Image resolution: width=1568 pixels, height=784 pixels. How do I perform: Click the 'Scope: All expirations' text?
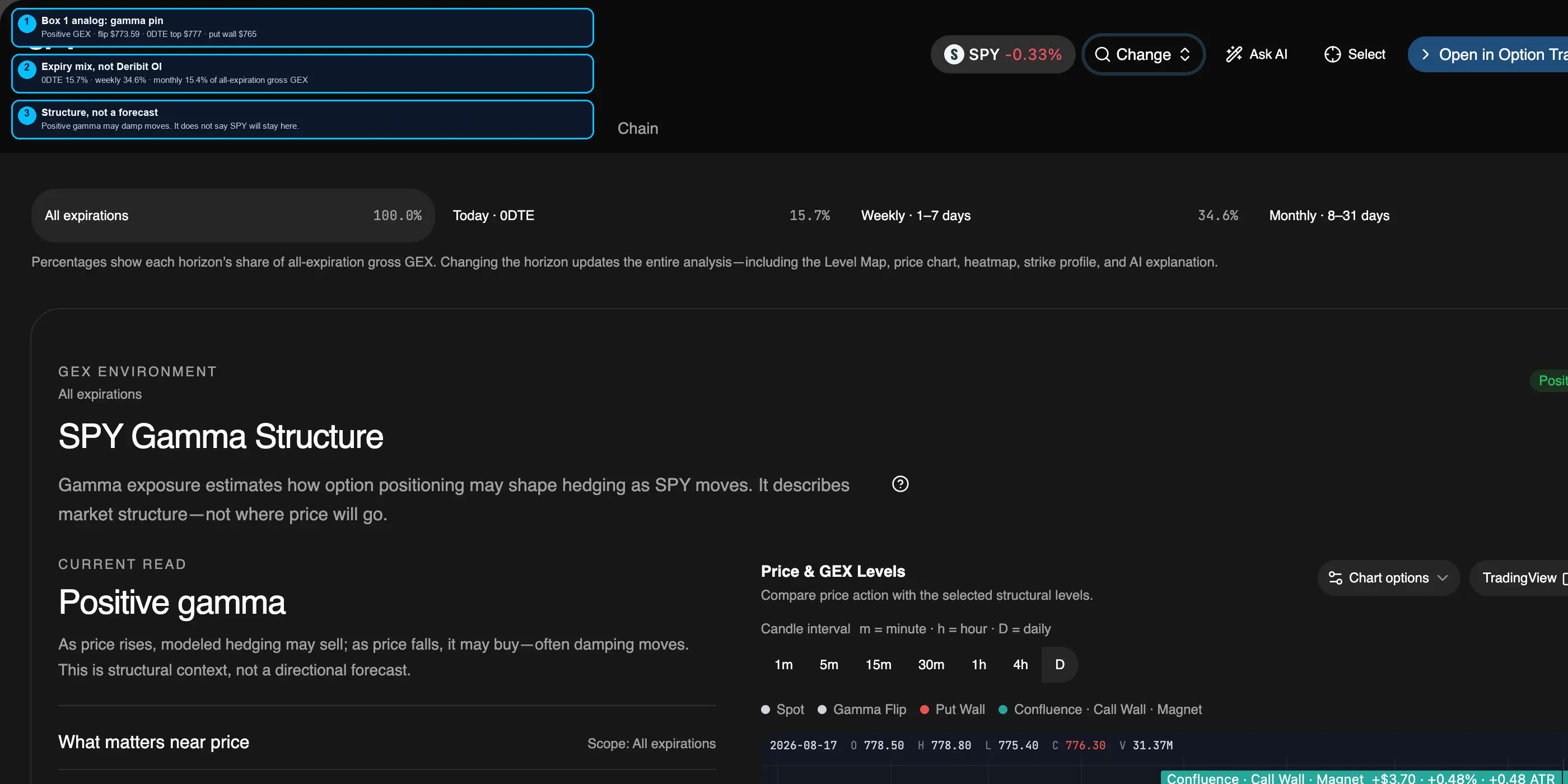[x=651, y=743]
